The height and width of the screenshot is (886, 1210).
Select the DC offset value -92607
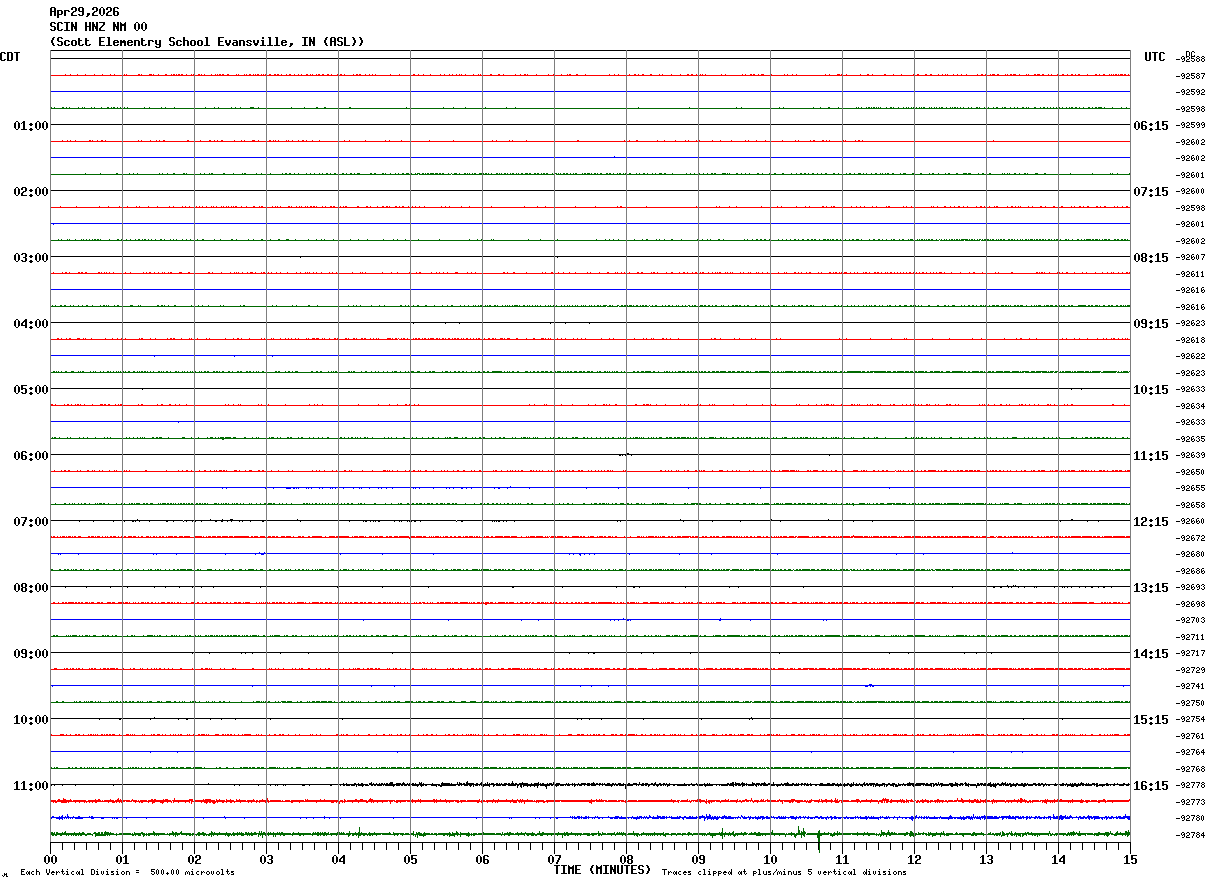click(1191, 257)
